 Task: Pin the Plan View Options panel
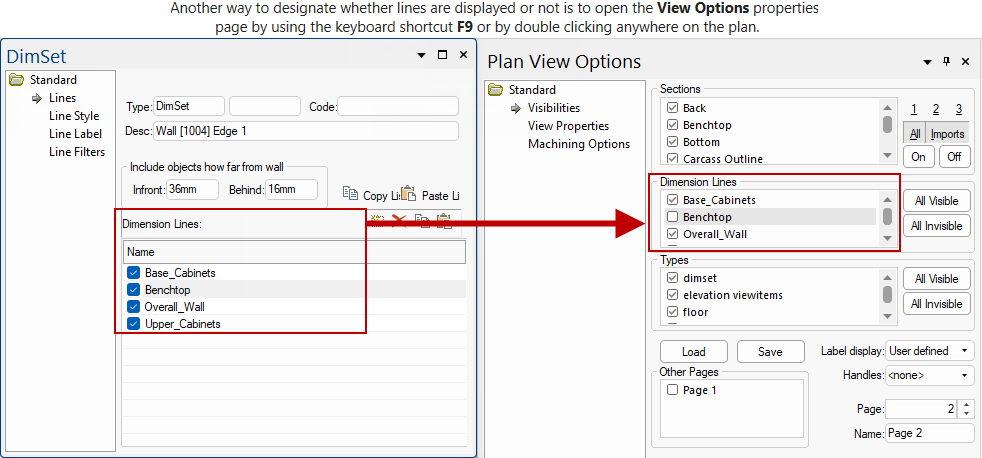(946, 61)
